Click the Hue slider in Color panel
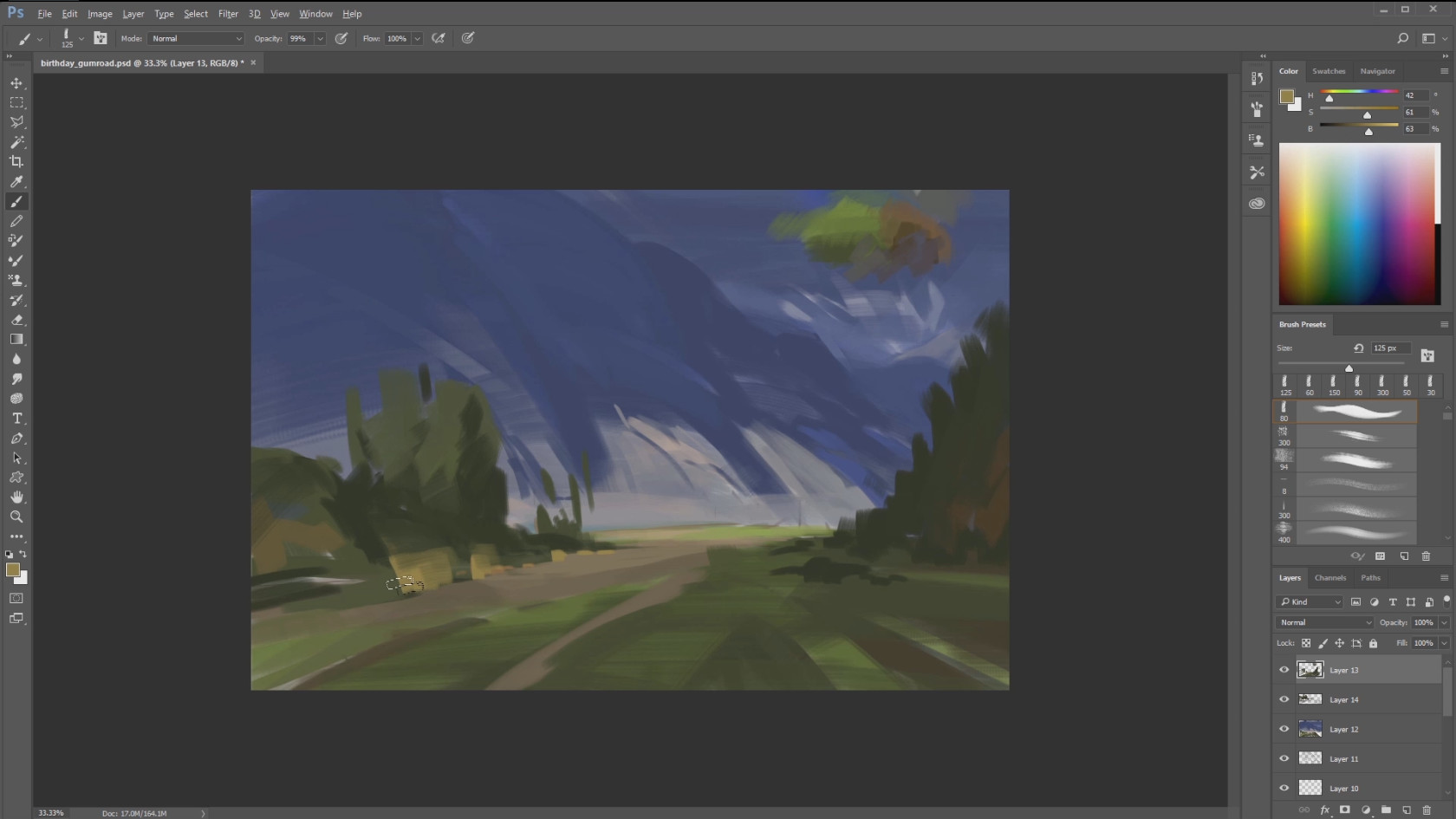The width and height of the screenshot is (1456, 819). click(x=1358, y=92)
